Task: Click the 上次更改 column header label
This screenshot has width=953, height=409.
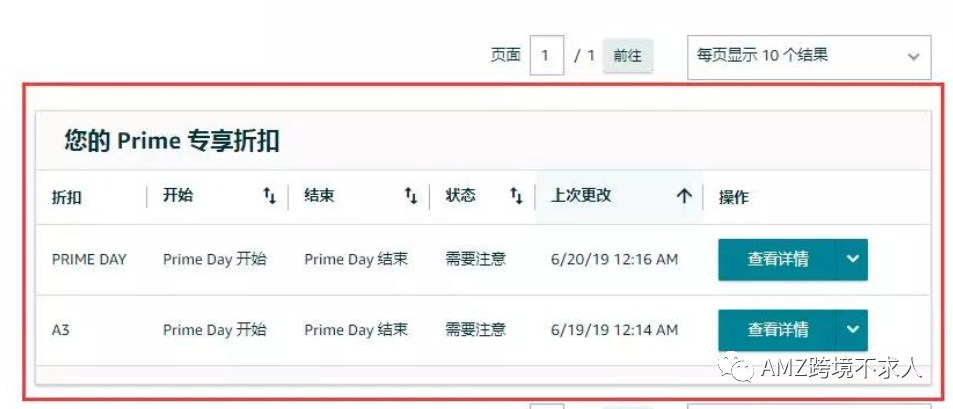Action: [x=580, y=196]
